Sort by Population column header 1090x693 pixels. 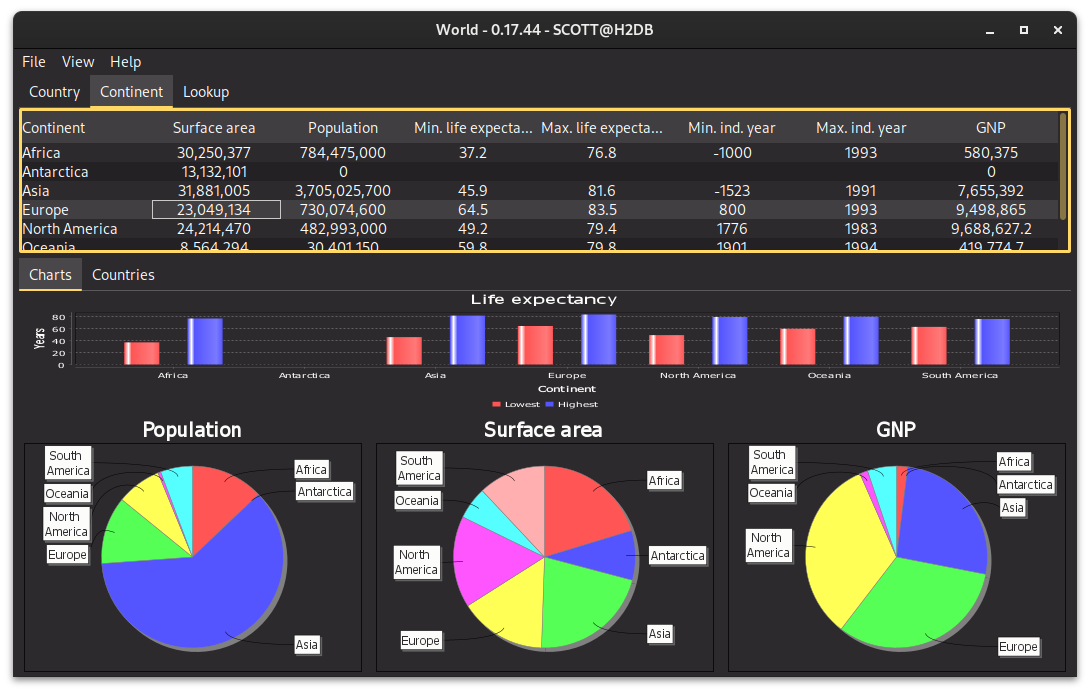tap(343, 128)
